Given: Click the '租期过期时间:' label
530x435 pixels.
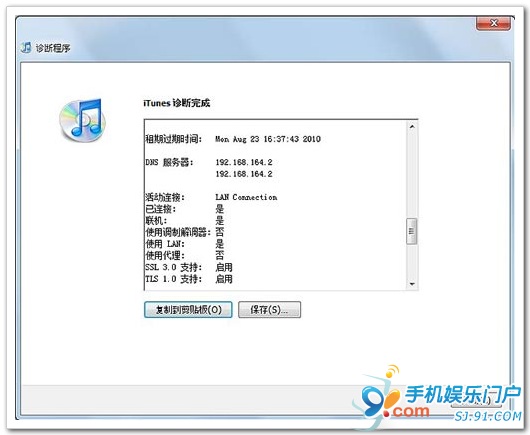Looking at the screenshot, I should point(173,139).
